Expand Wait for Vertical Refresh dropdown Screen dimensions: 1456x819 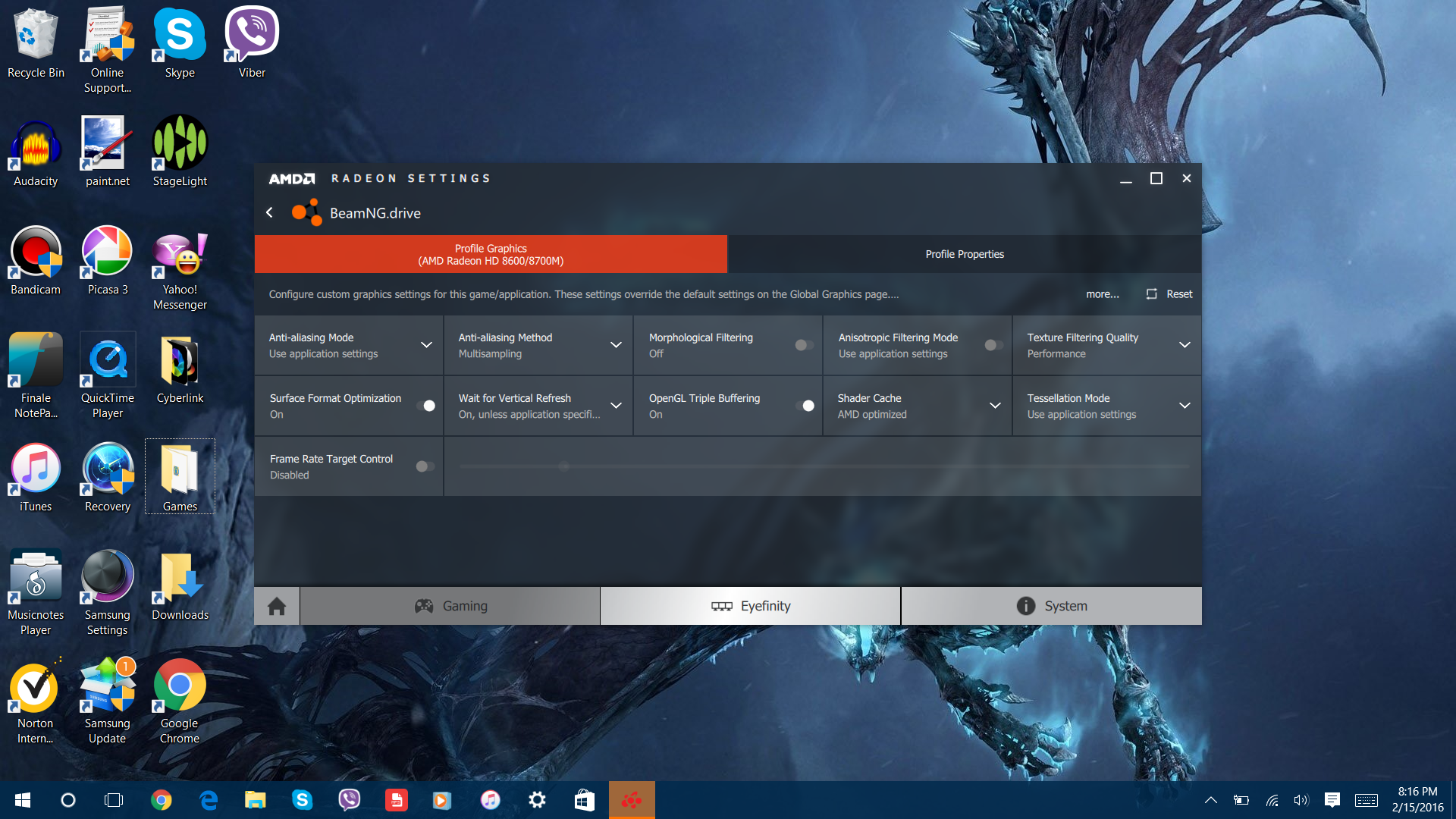616,406
